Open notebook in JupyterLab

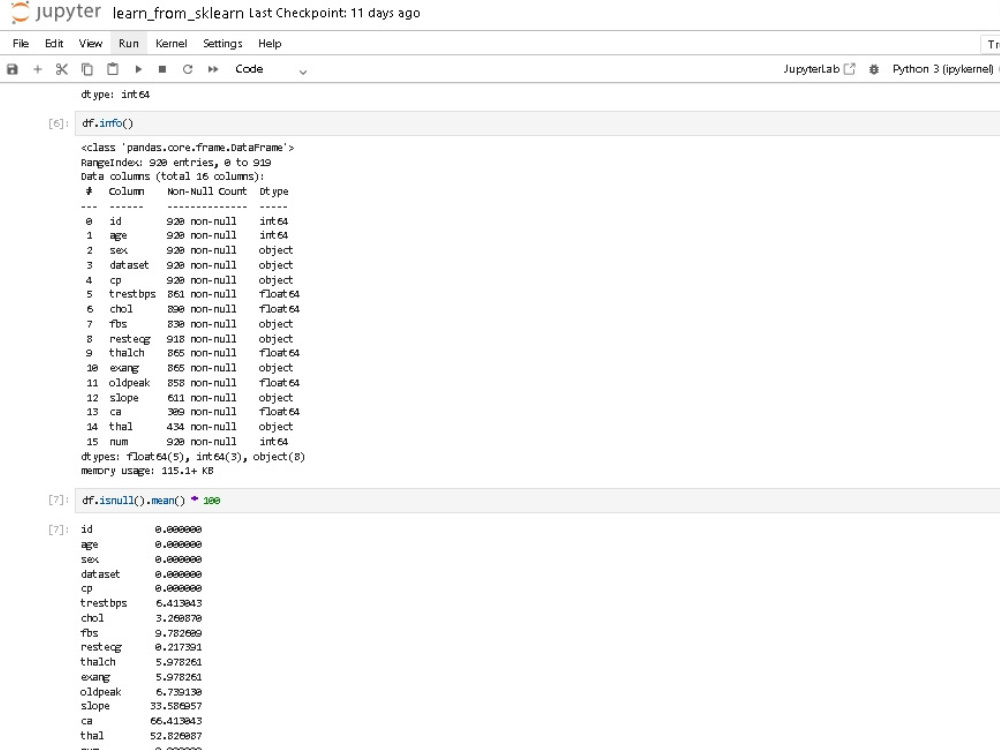pyautogui.click(x=819, y=69)
